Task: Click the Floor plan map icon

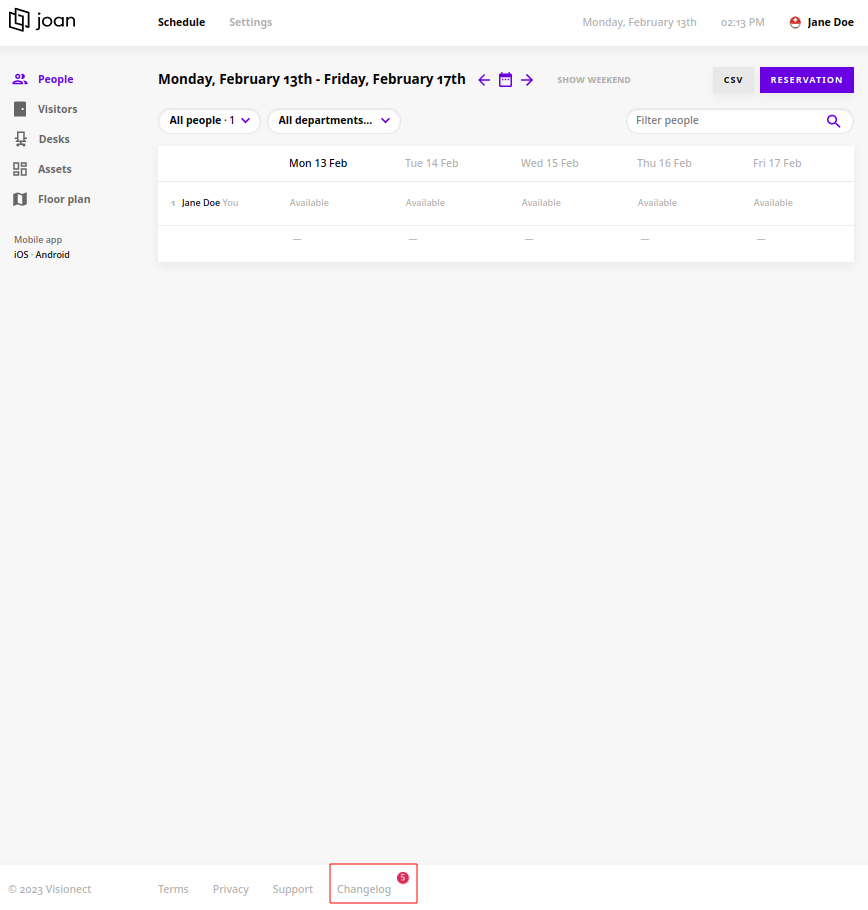Action: [20, 199]
